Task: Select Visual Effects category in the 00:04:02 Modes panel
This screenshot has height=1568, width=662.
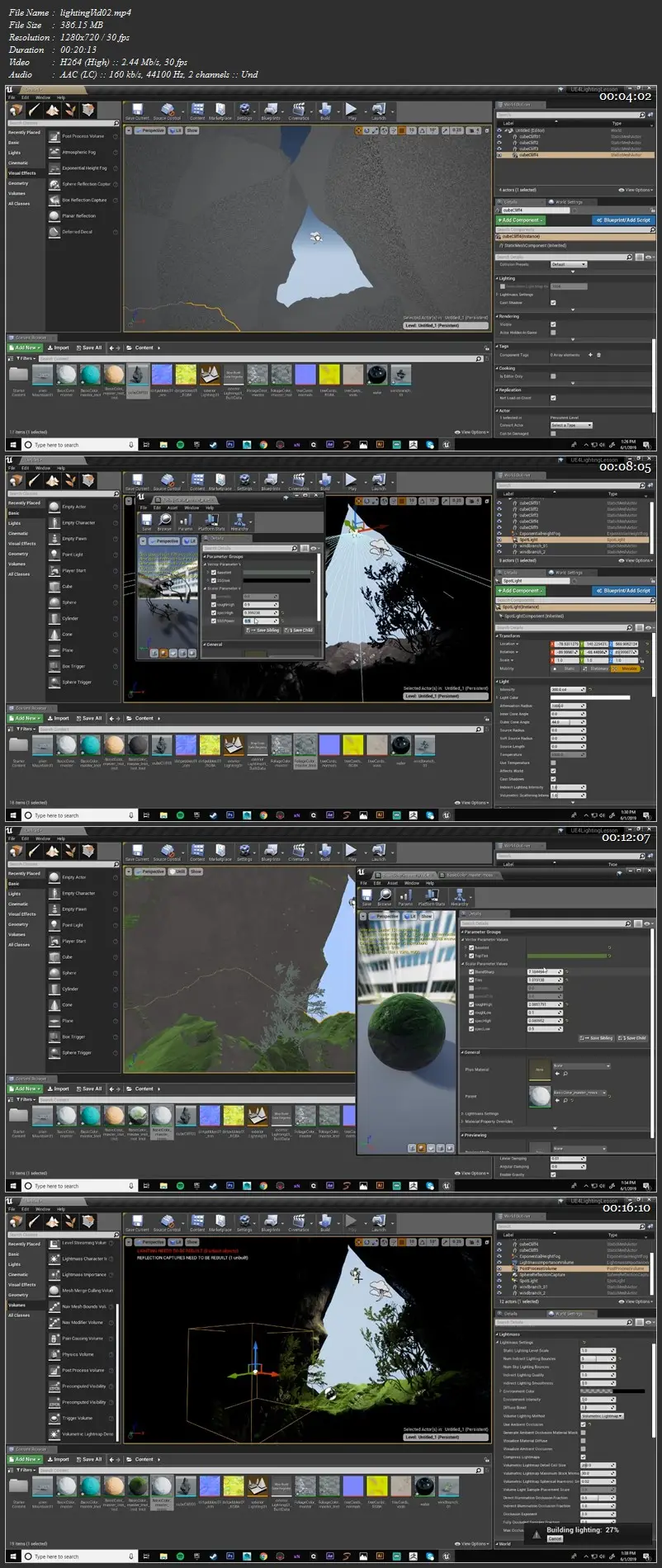Action: point(22,173)
